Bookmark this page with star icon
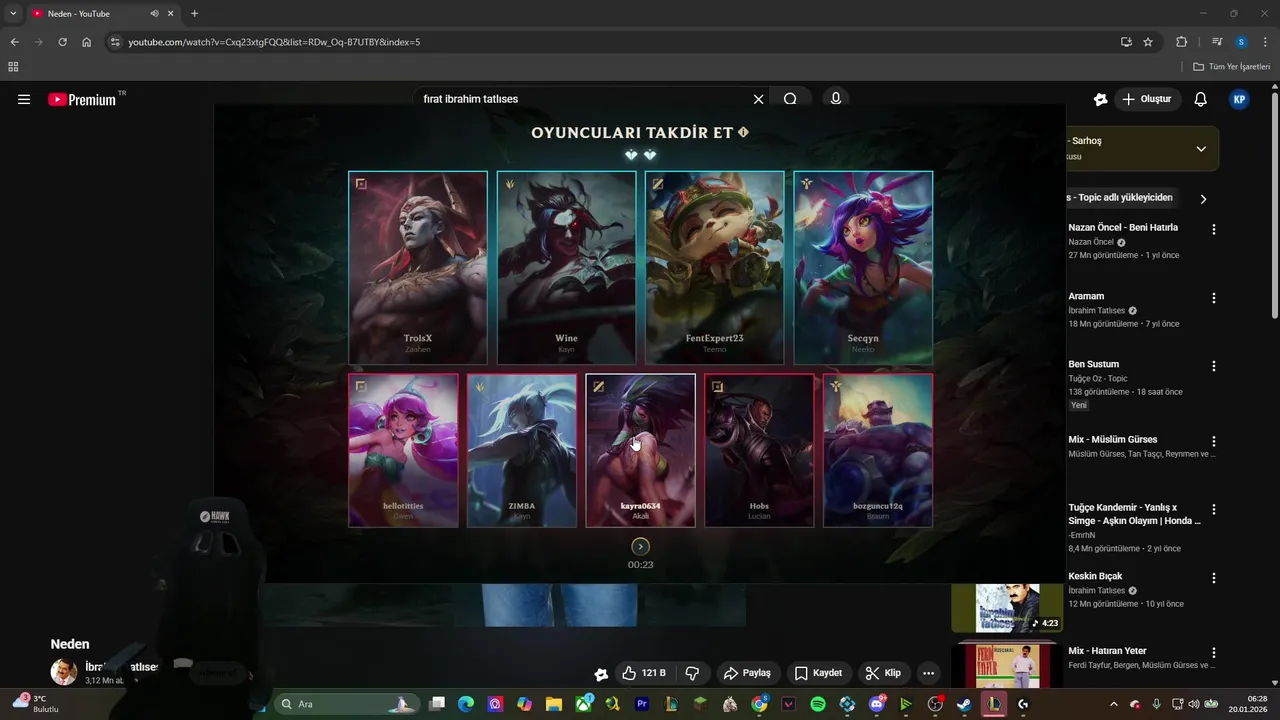Image resolution: width=1280 pixels, height=720 pixels. click(1148, 42)
